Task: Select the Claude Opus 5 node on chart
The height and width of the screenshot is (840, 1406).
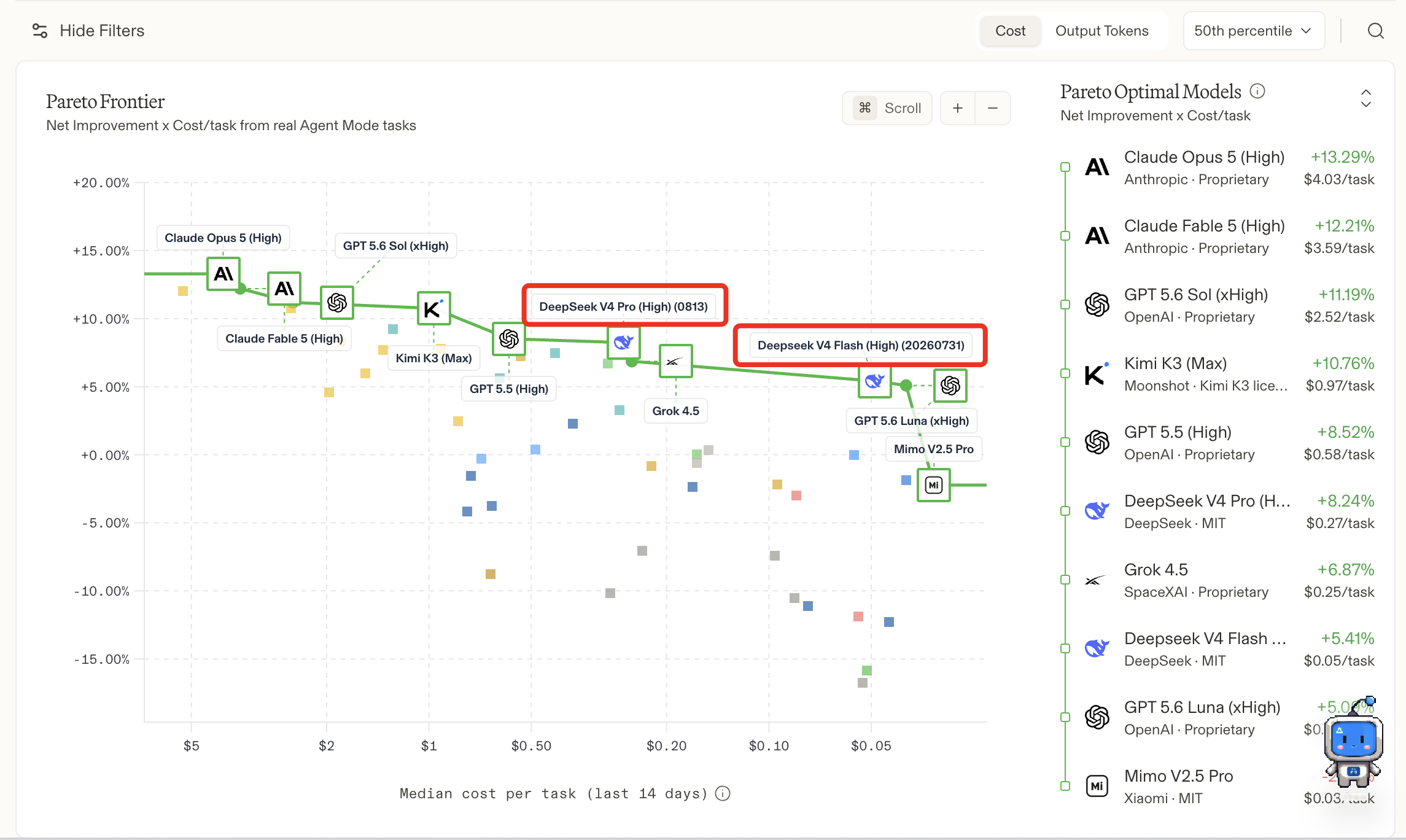Action: coord(223,274)
